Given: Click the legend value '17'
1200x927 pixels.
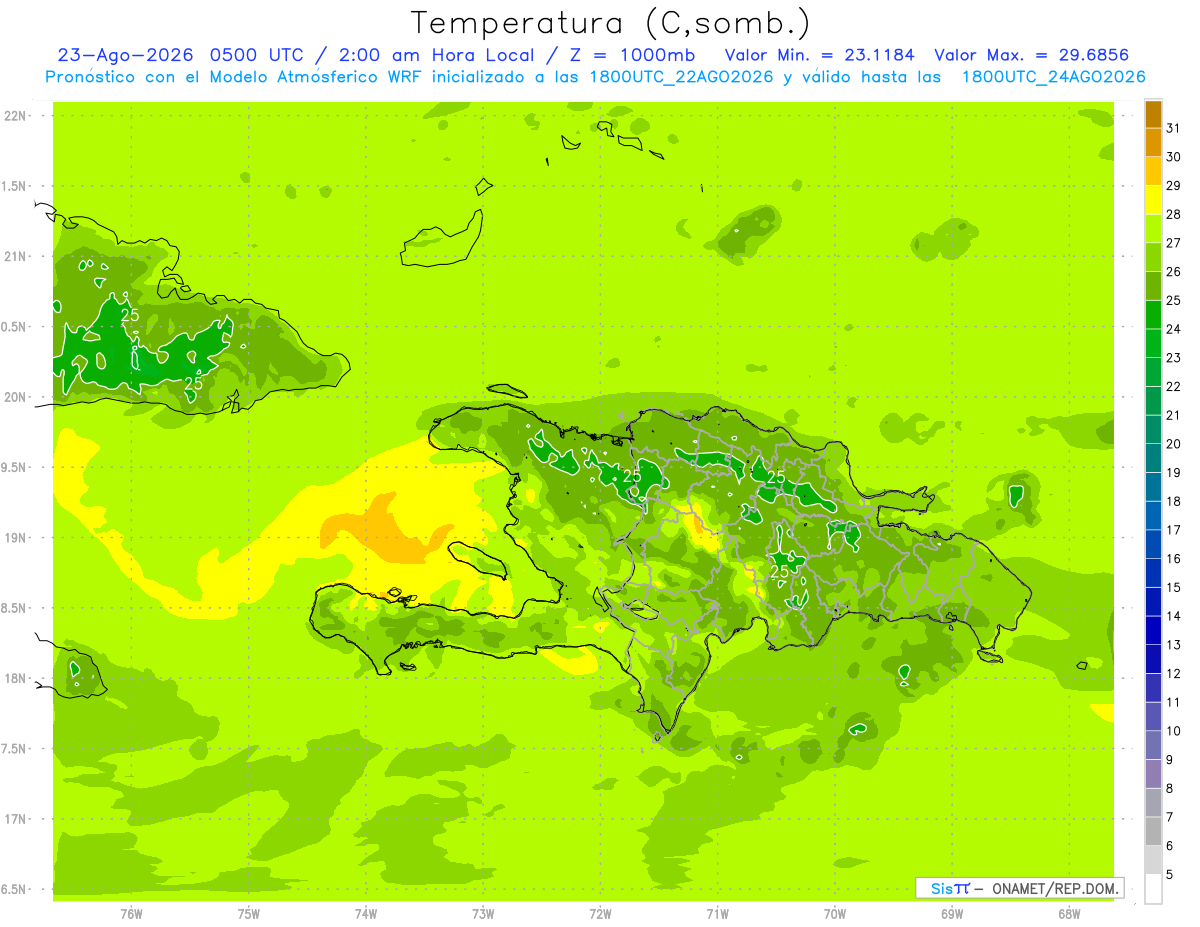Looking at the screenshot, I should coord(1174,530).
